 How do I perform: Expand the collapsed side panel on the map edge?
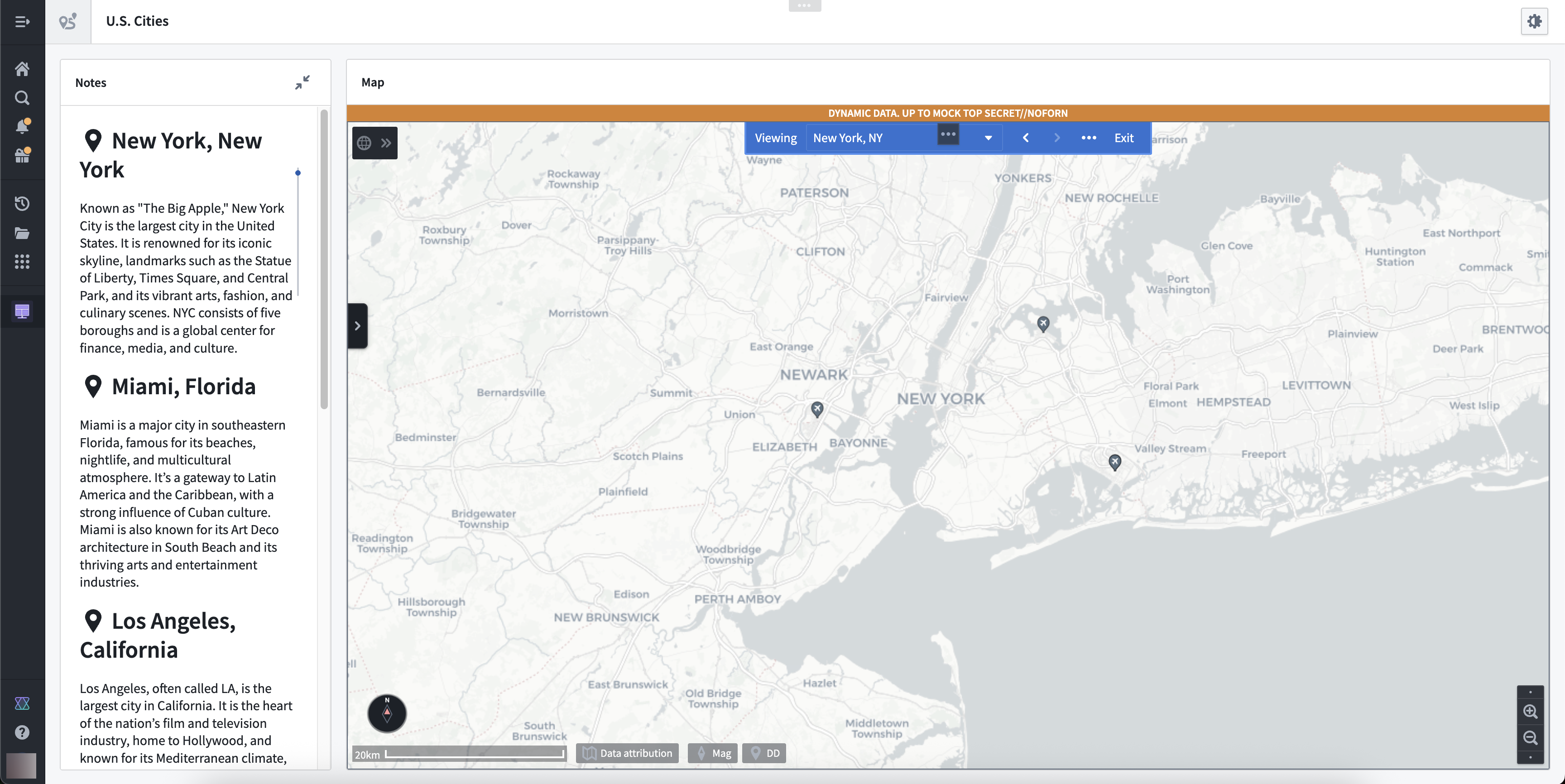point(358,325)
